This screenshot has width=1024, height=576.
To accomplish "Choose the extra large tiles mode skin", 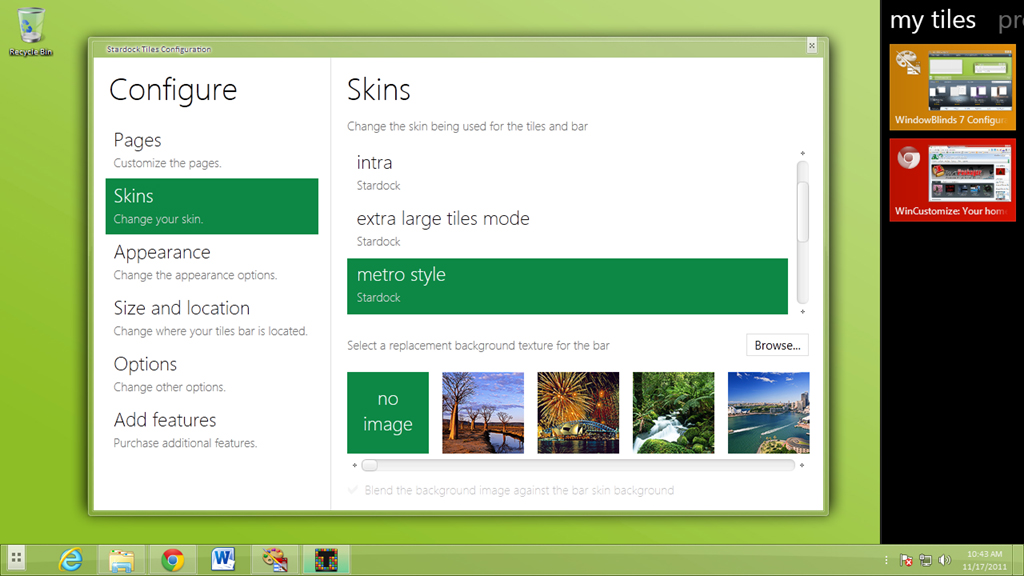I will (567, 229).
